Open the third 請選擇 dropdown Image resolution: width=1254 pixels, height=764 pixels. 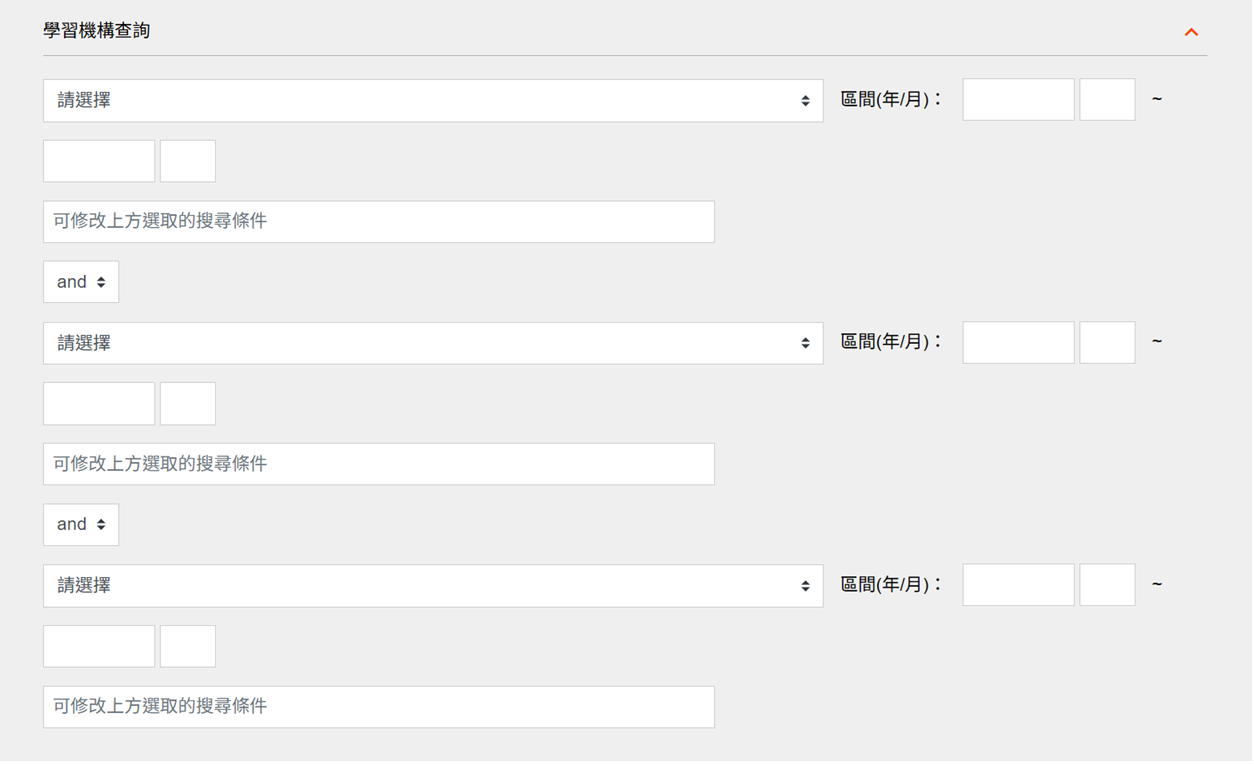[x=432, y=586]
